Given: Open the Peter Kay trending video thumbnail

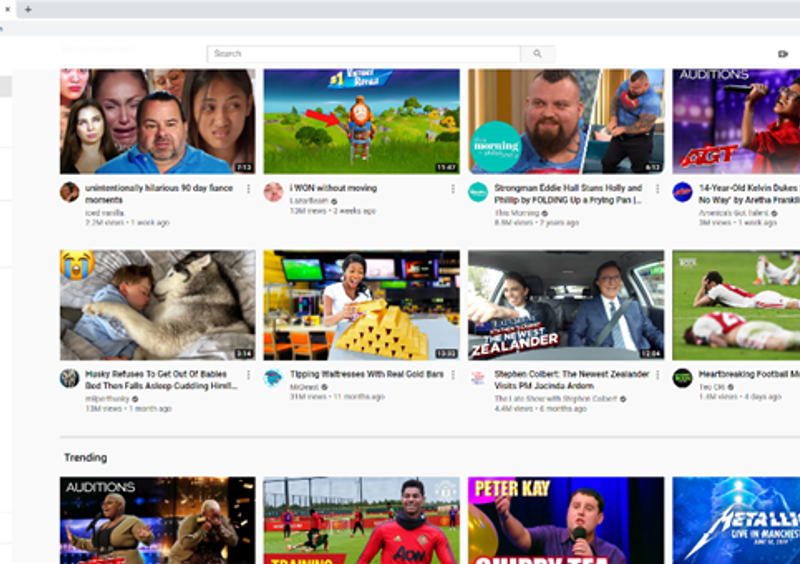Looking at the screenshot, I should [x=566, y=520].
